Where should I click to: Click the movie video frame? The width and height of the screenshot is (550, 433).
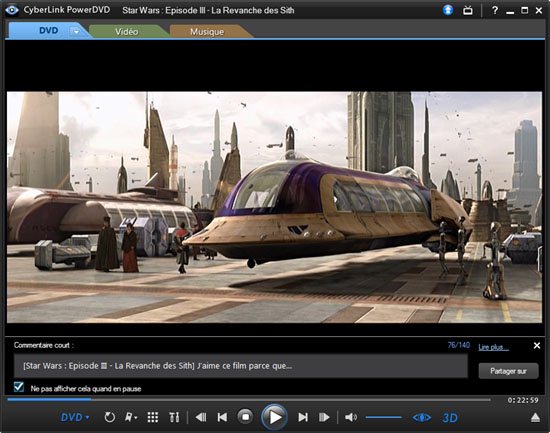point(274,207)
